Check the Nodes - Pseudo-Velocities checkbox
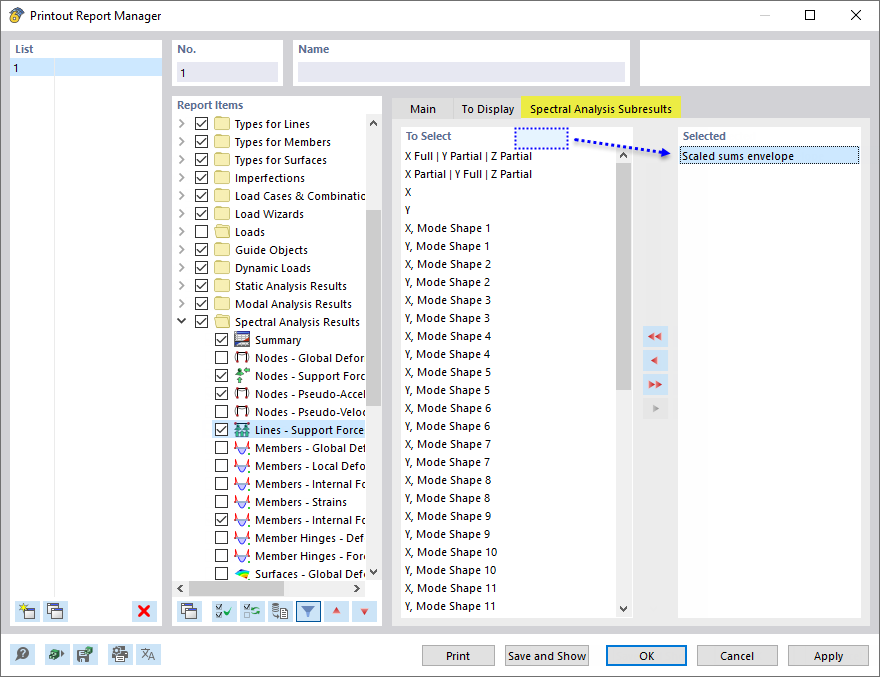The image size is (880, 677). [x=222, y=411]
